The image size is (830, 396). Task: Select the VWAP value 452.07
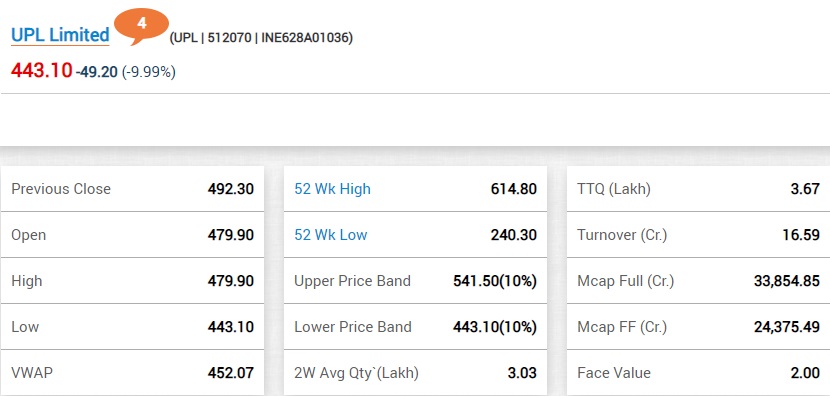click(x=231, y=373)
